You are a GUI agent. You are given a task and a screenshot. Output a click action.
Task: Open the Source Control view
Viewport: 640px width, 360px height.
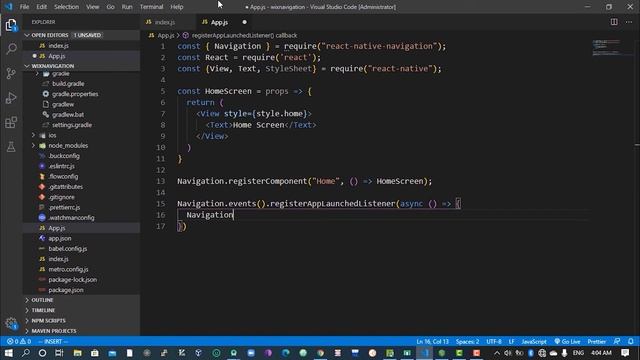click(x=11, y=73)
